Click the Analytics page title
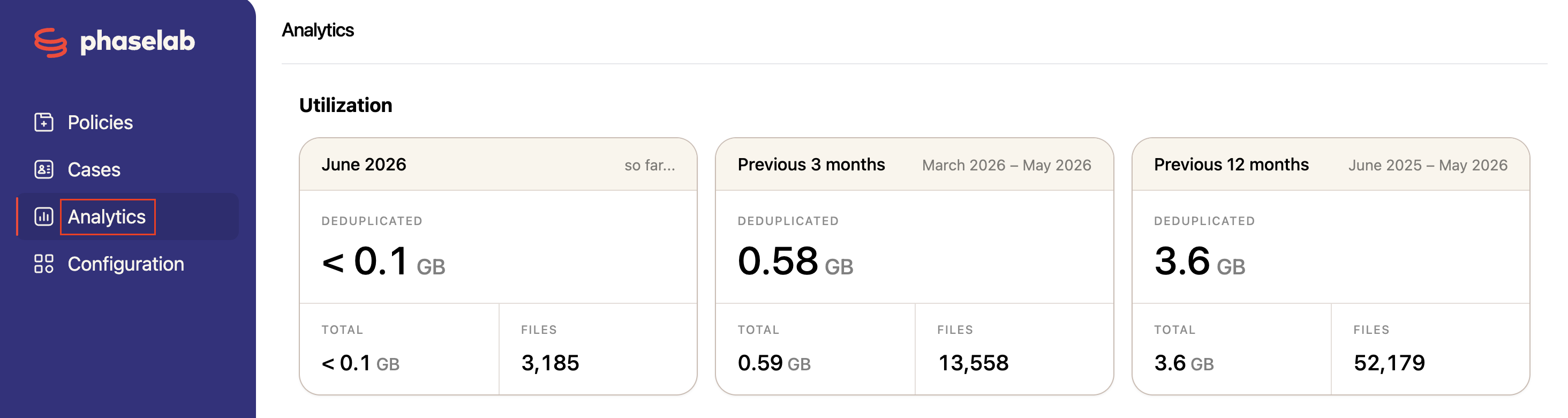Screen dimensions: 1568x418 [x=318, y=30]
